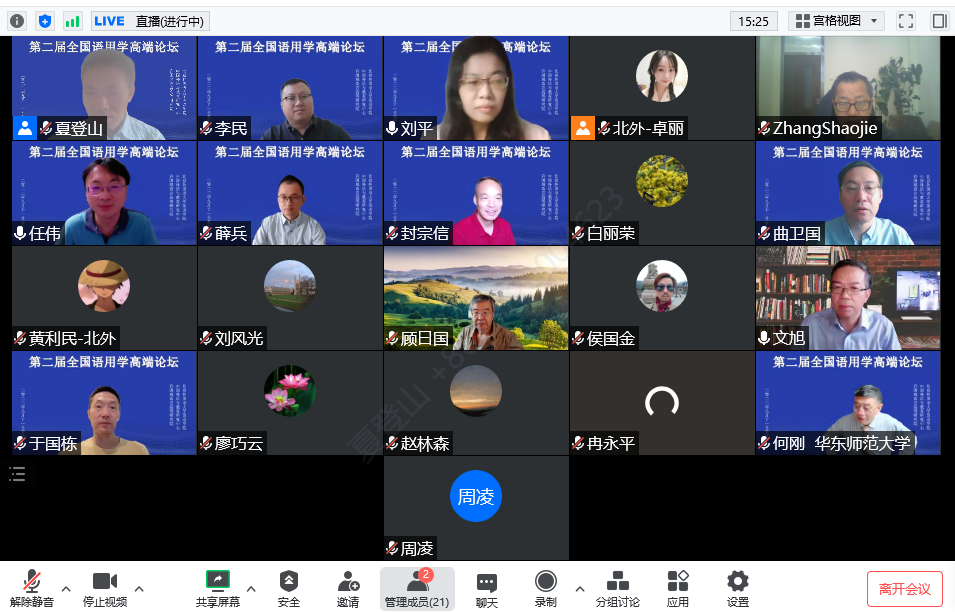Screen dimensions: 955x612
Task: Expand share screen options arrow
Action: coord(251,588)
